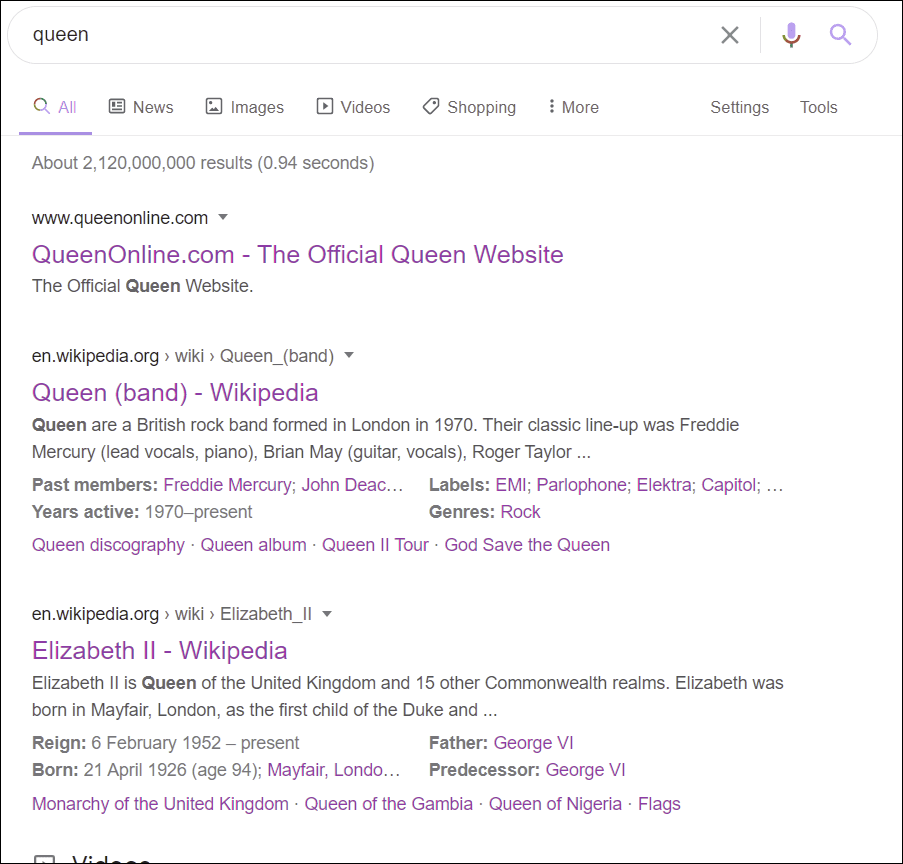903x864 pixels.
Task: Open the Queen (band) - Wikipedia result
Action: point(175,392)
